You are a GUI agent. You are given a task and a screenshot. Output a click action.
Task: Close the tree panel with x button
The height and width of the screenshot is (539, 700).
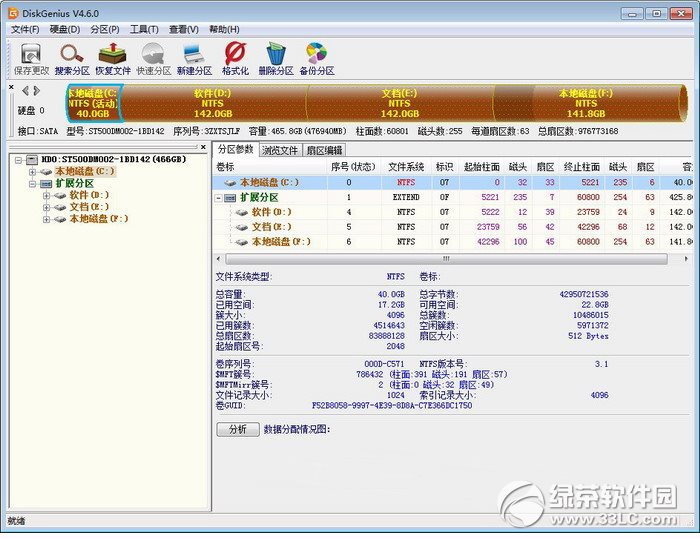coord(204,146)
